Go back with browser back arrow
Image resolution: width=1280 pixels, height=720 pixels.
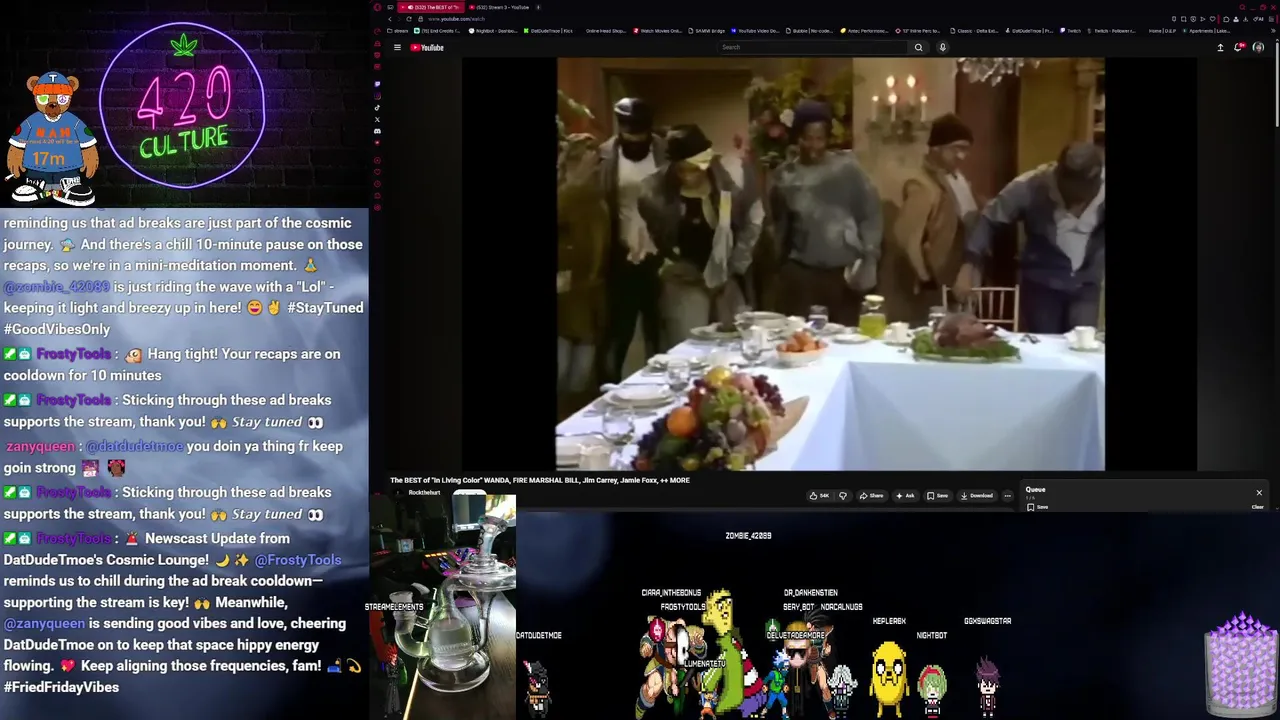[390, 19]
